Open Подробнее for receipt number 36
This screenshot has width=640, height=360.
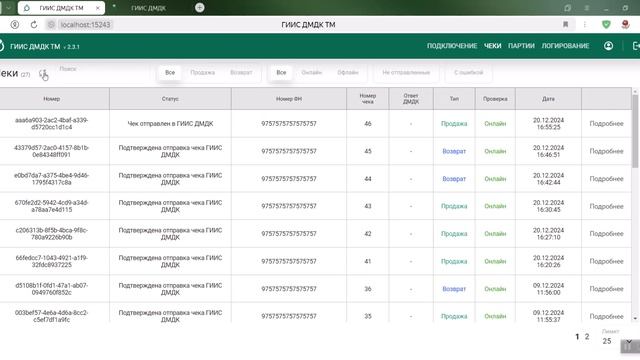click(606, 289)
